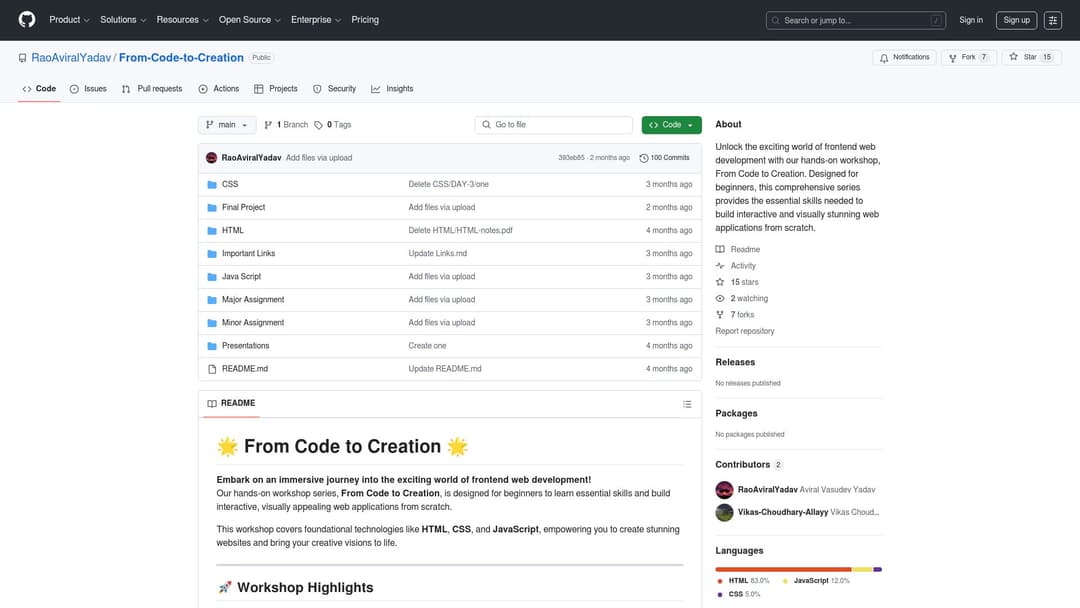
Task: Click the clock icon of 100 Commits
Action: (643, 158)
